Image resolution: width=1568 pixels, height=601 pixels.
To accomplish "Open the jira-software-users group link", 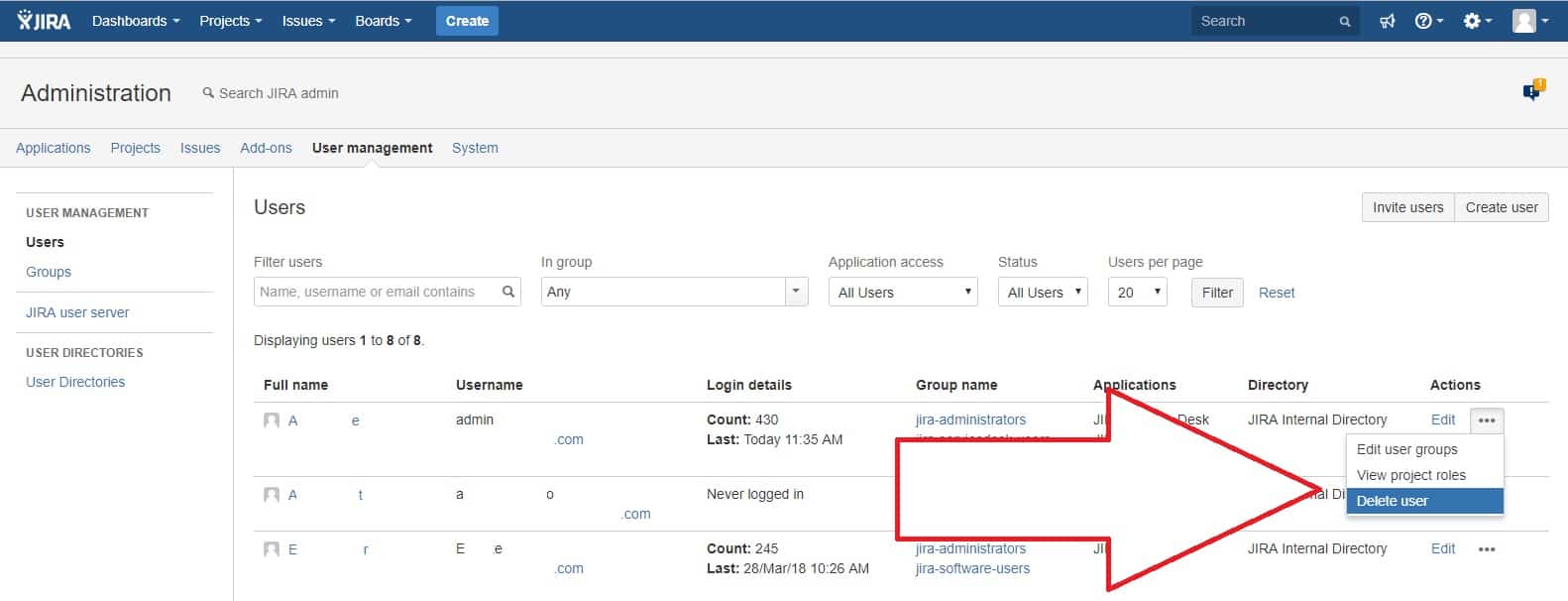I will pos(972,568).
